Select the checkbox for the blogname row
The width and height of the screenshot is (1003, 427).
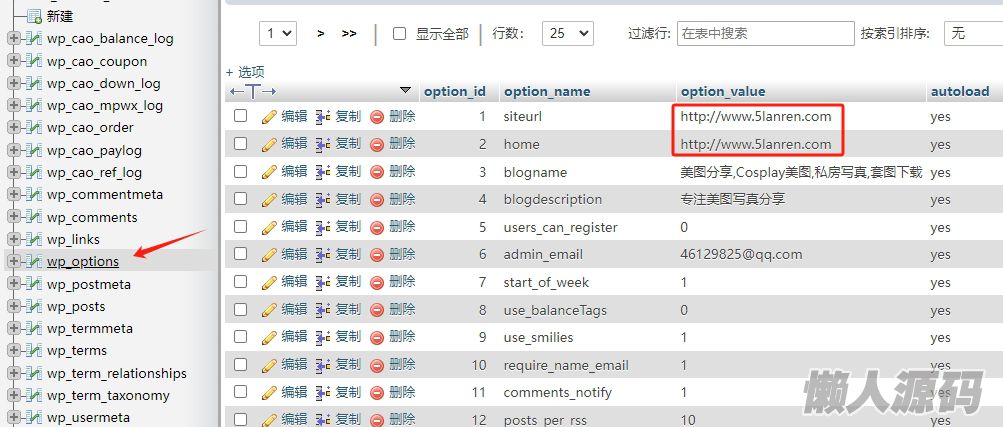[241, 171]
